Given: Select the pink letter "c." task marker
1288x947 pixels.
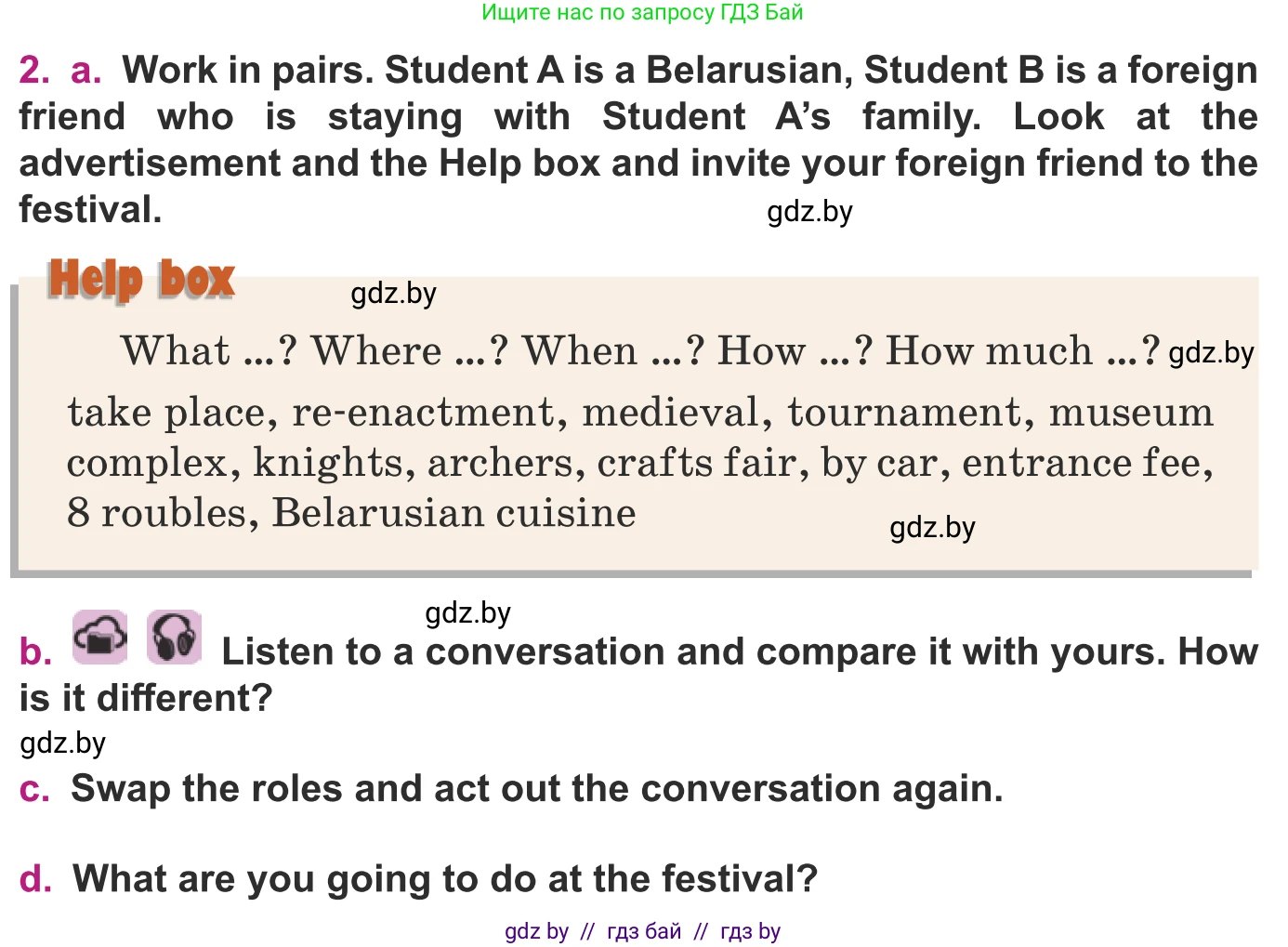Looking at the screenshot, I should pyautogui.click(x=34, y=789).
